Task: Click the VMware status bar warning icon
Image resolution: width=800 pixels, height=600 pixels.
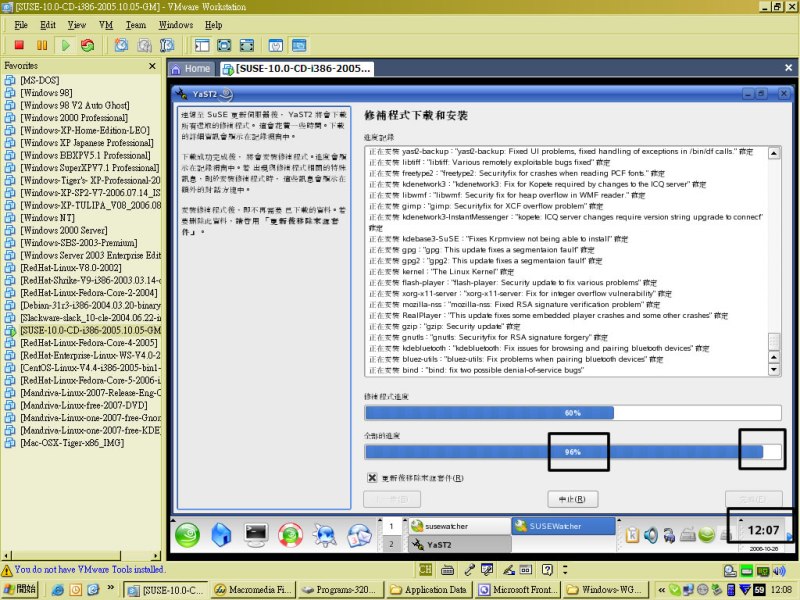Action: tap(7, 570)
